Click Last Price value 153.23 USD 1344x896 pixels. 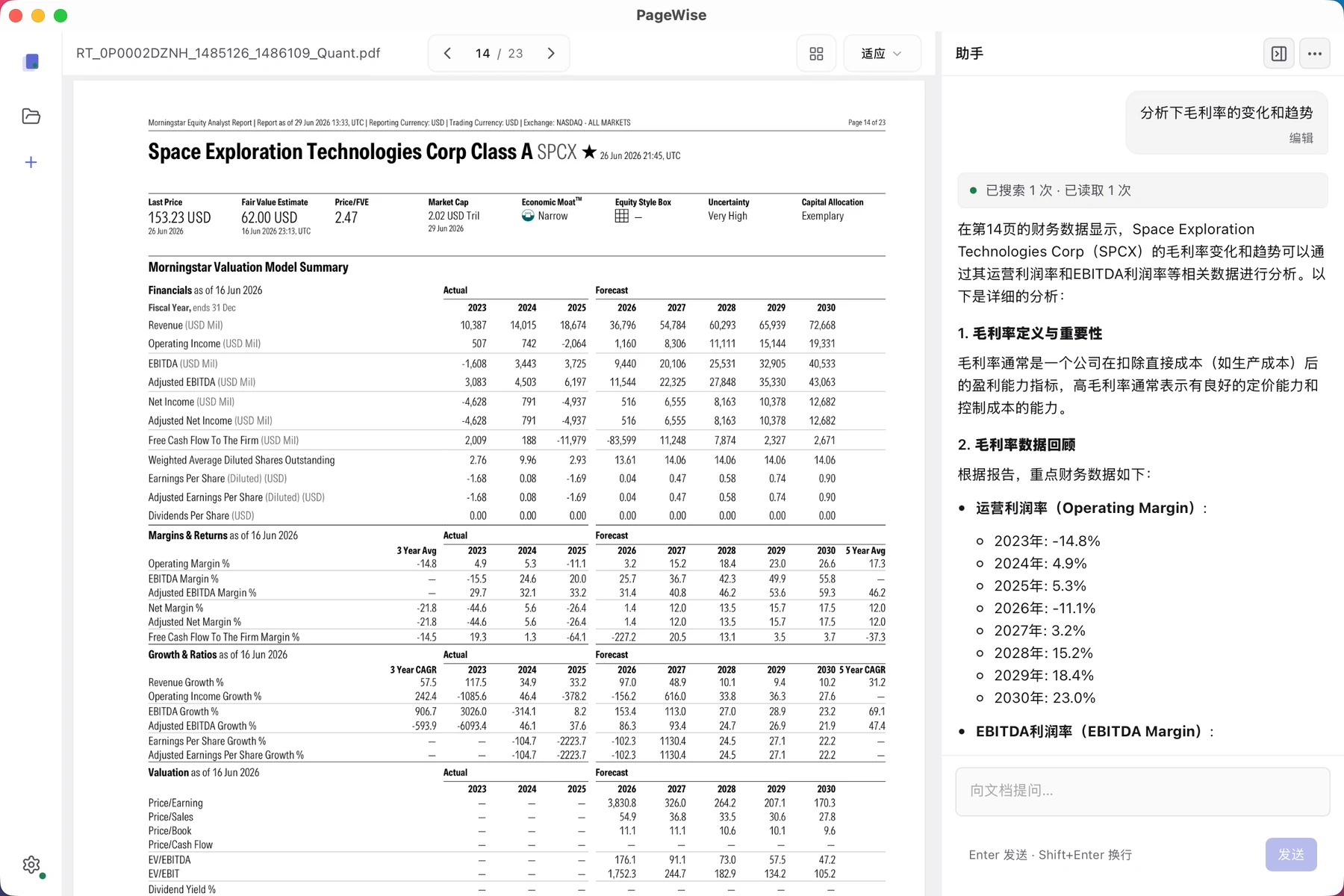[179, 217]
